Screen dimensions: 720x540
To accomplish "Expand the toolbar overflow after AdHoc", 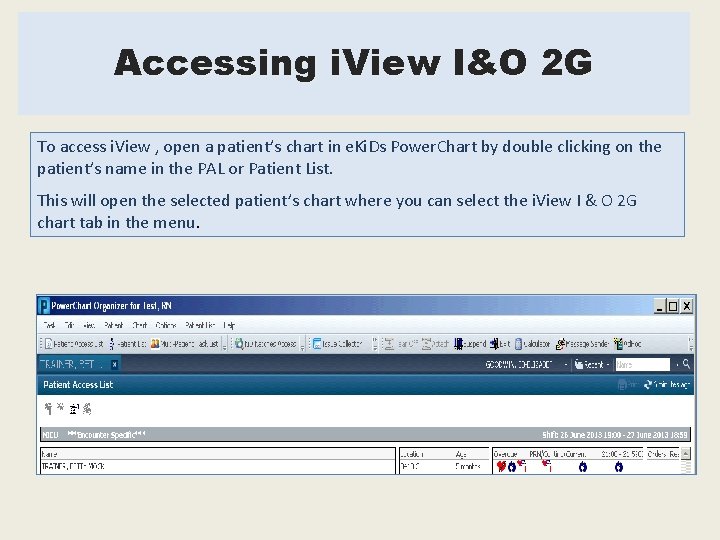I will click(691, 343).
